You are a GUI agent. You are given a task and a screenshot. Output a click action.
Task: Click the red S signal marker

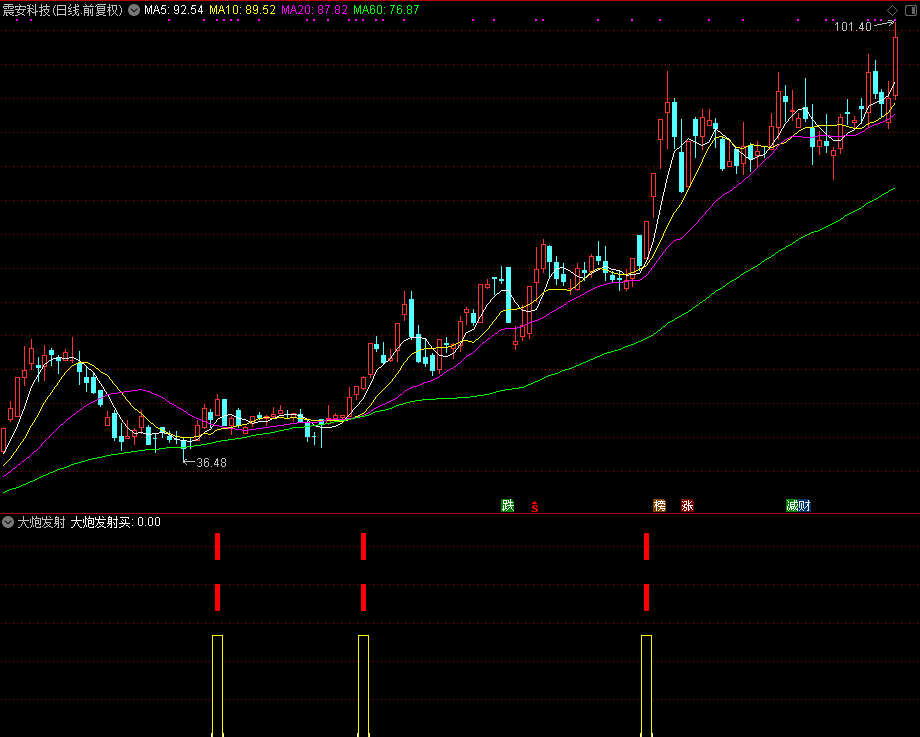(535, 506)
